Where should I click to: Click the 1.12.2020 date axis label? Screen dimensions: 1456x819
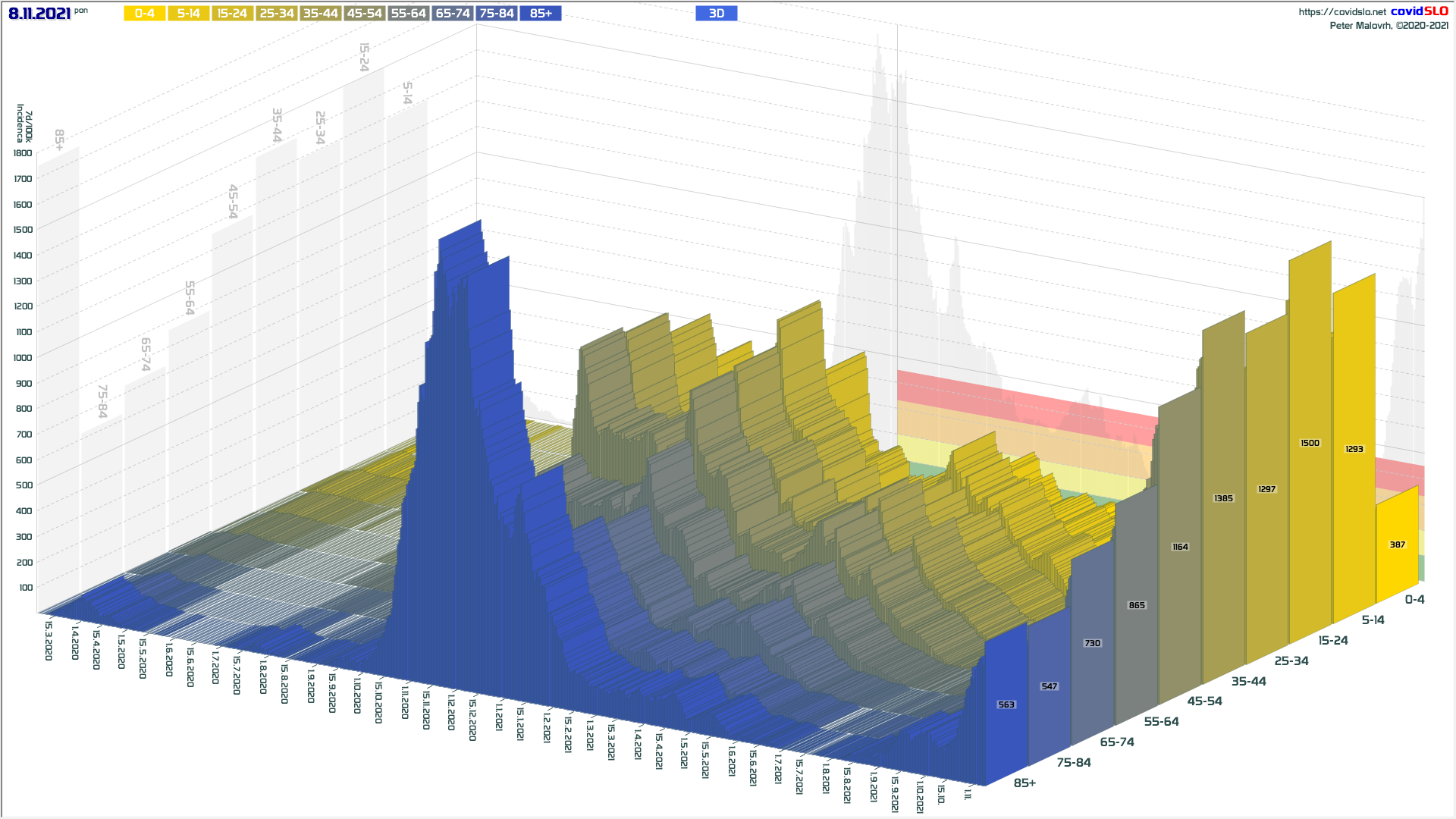tap(450, 711)
